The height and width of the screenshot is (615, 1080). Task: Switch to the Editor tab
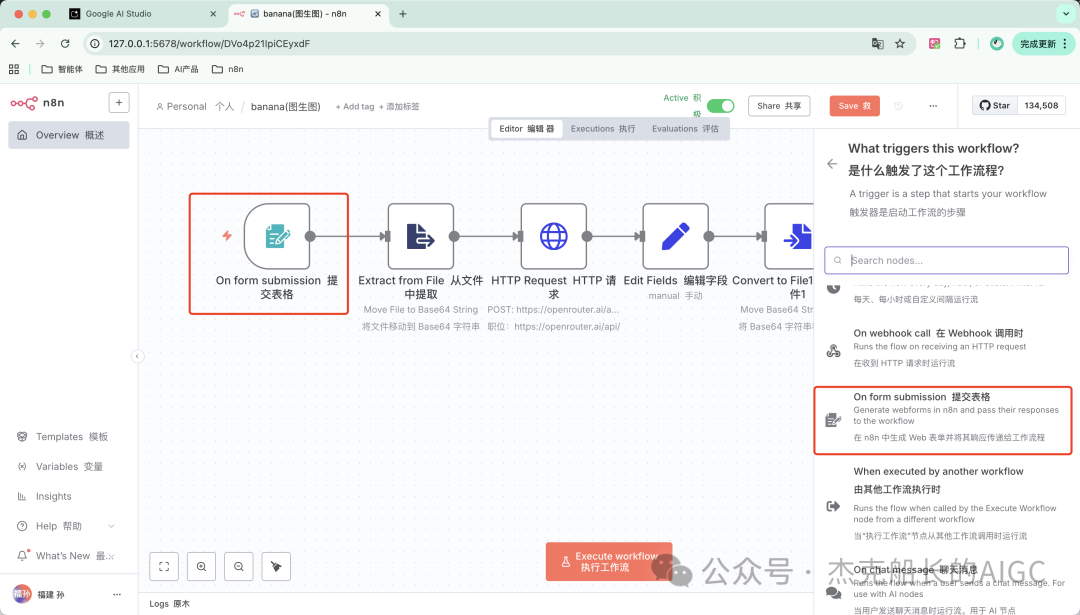526,129
